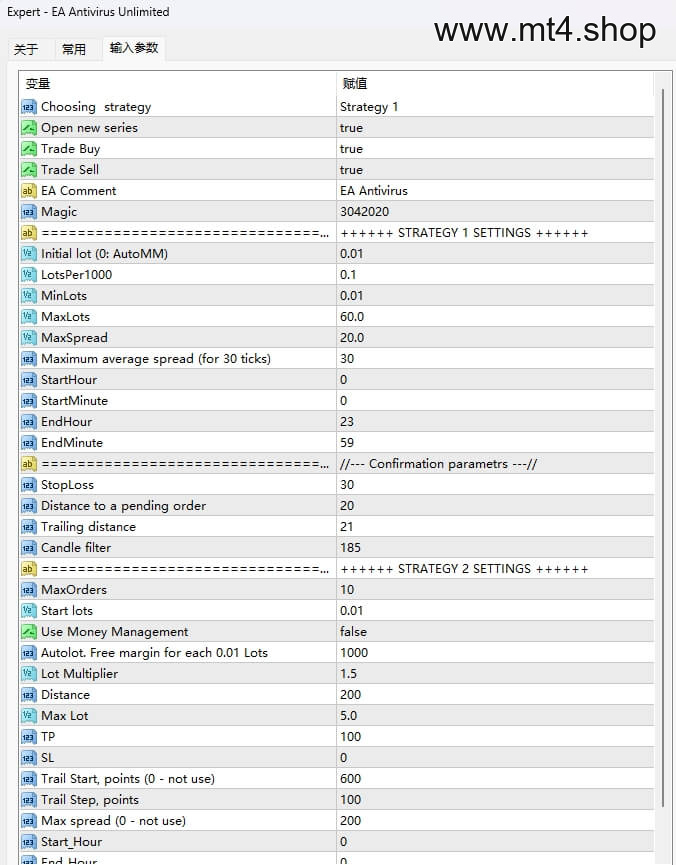Click the Magic integer icon
Image resolution: width=676 pixels, height=865 pixels.
point(29,212)
